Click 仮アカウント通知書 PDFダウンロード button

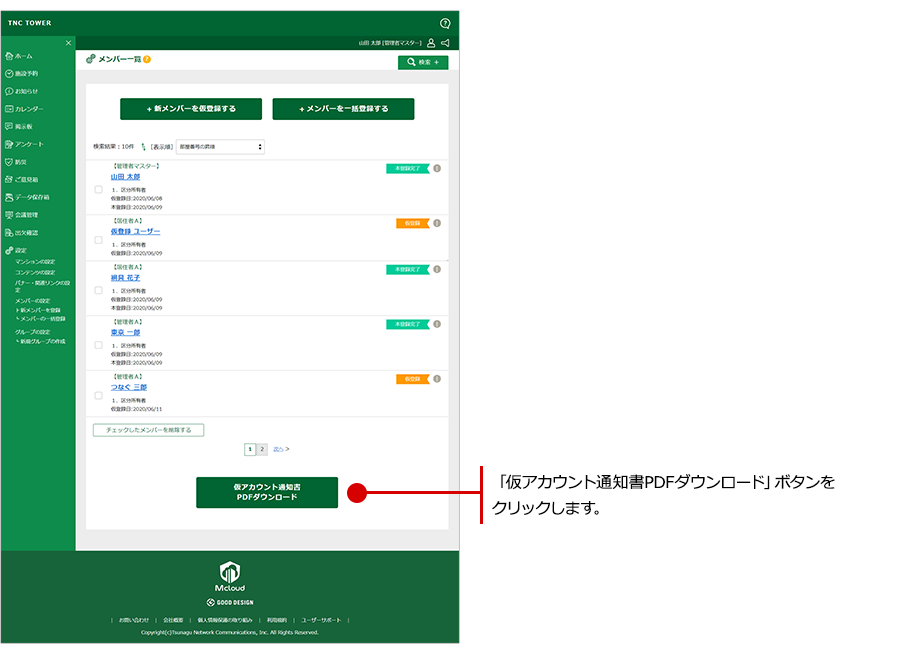click(x=267, y=492)
